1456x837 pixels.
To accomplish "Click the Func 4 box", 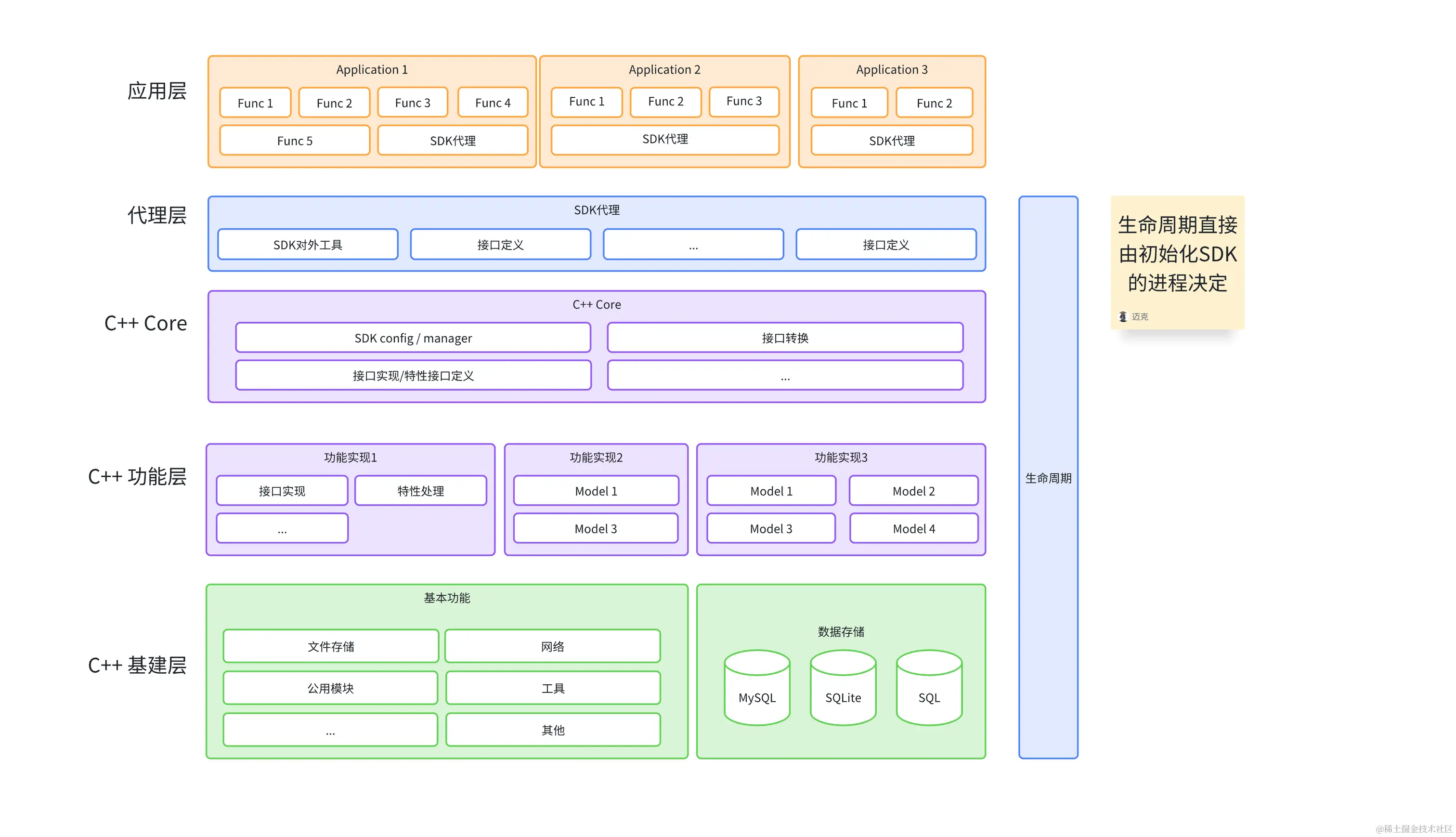I will coord(493,102).
